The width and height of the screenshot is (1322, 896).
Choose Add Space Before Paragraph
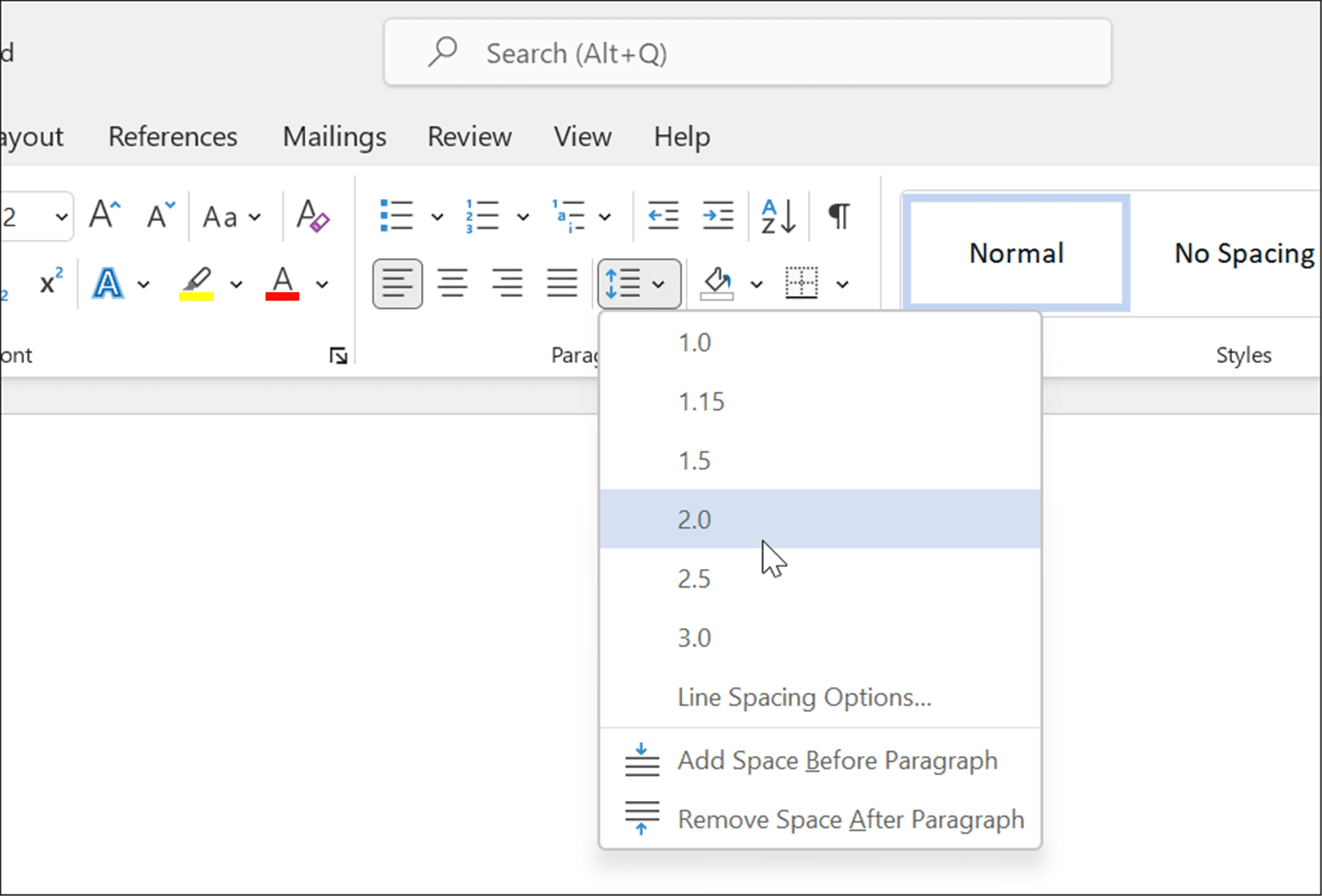tap(821, 760)
